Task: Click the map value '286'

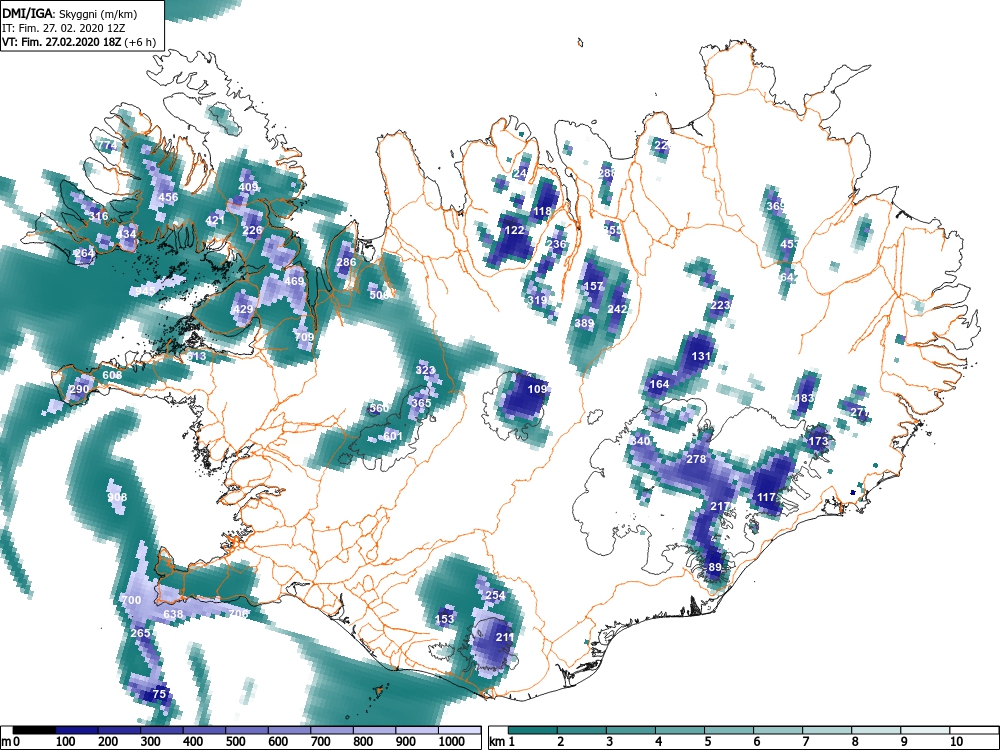Action: [346, 262]
